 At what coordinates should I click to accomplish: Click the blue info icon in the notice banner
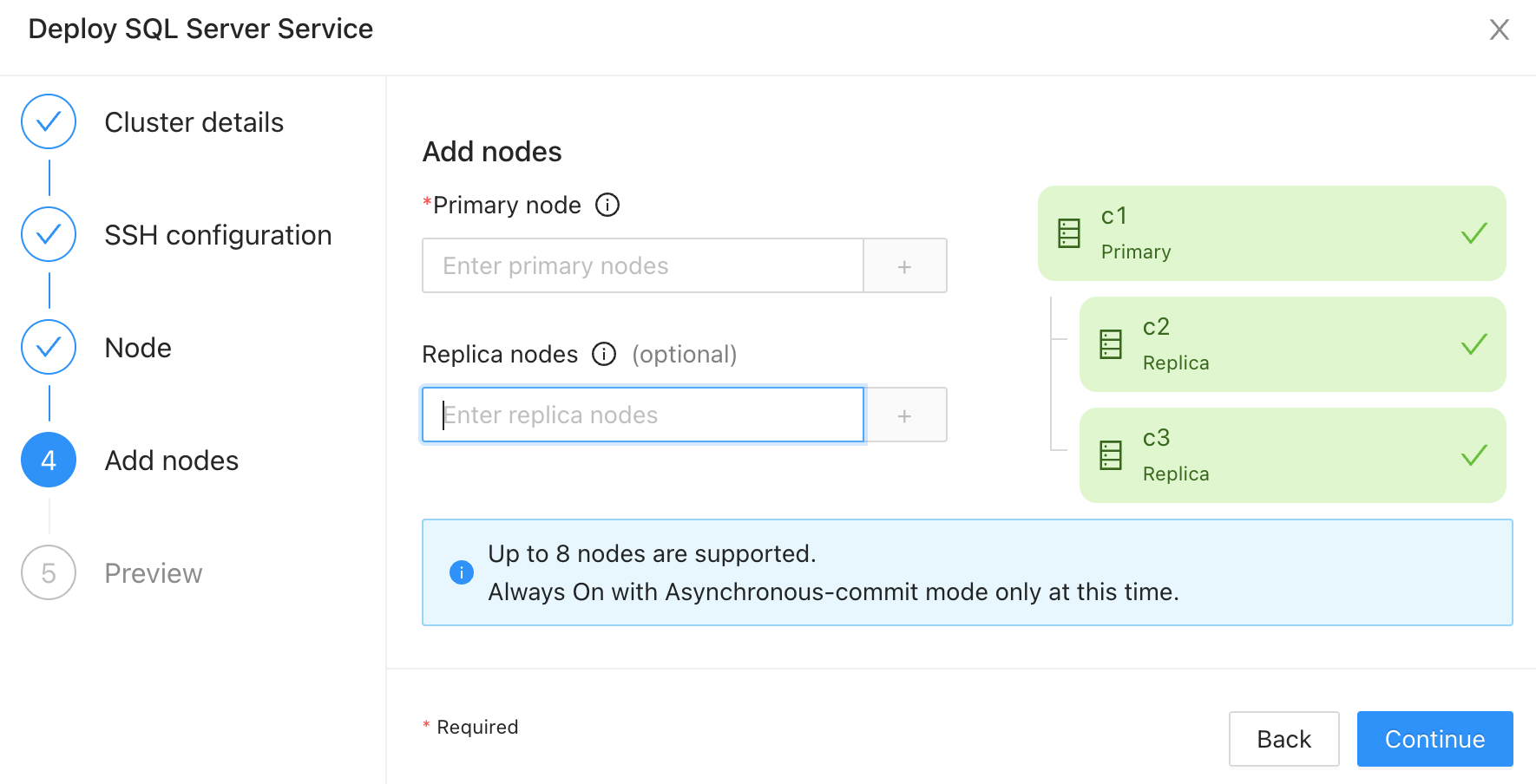click(462, 572)
